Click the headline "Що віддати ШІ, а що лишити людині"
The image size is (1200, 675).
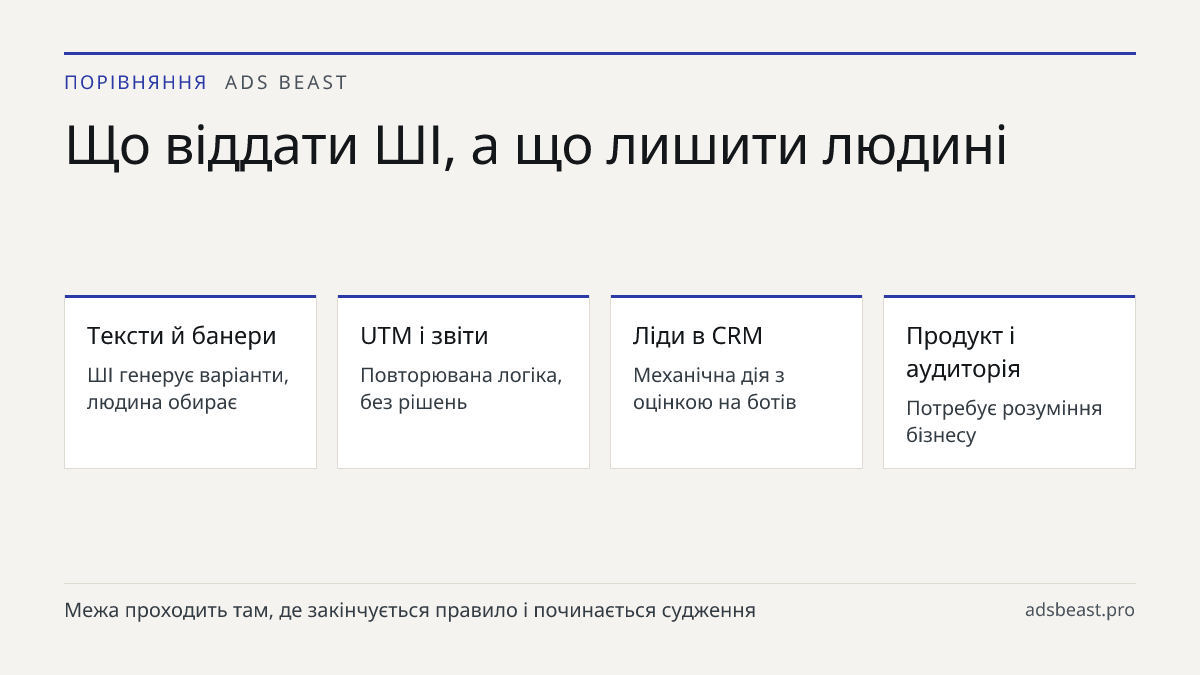coord(536,146)
